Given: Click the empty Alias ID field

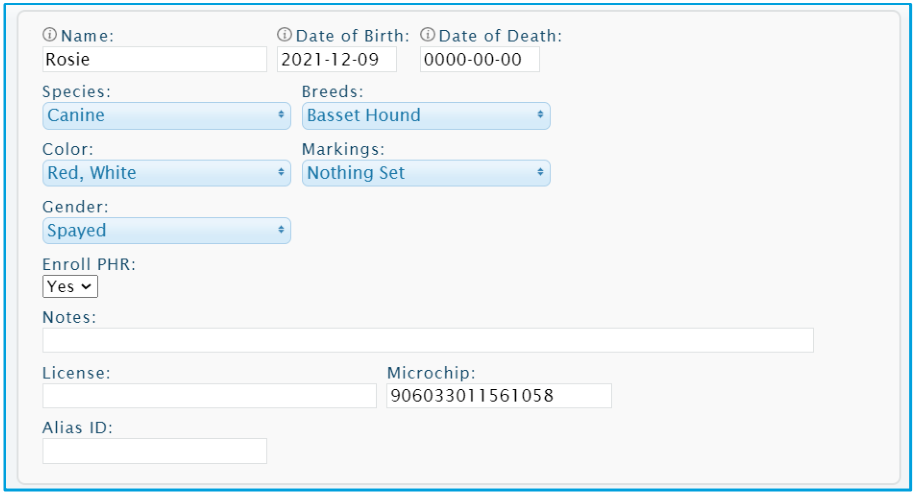Looking at the screenshot, I should pyautogui.click(x=155, y=451).
